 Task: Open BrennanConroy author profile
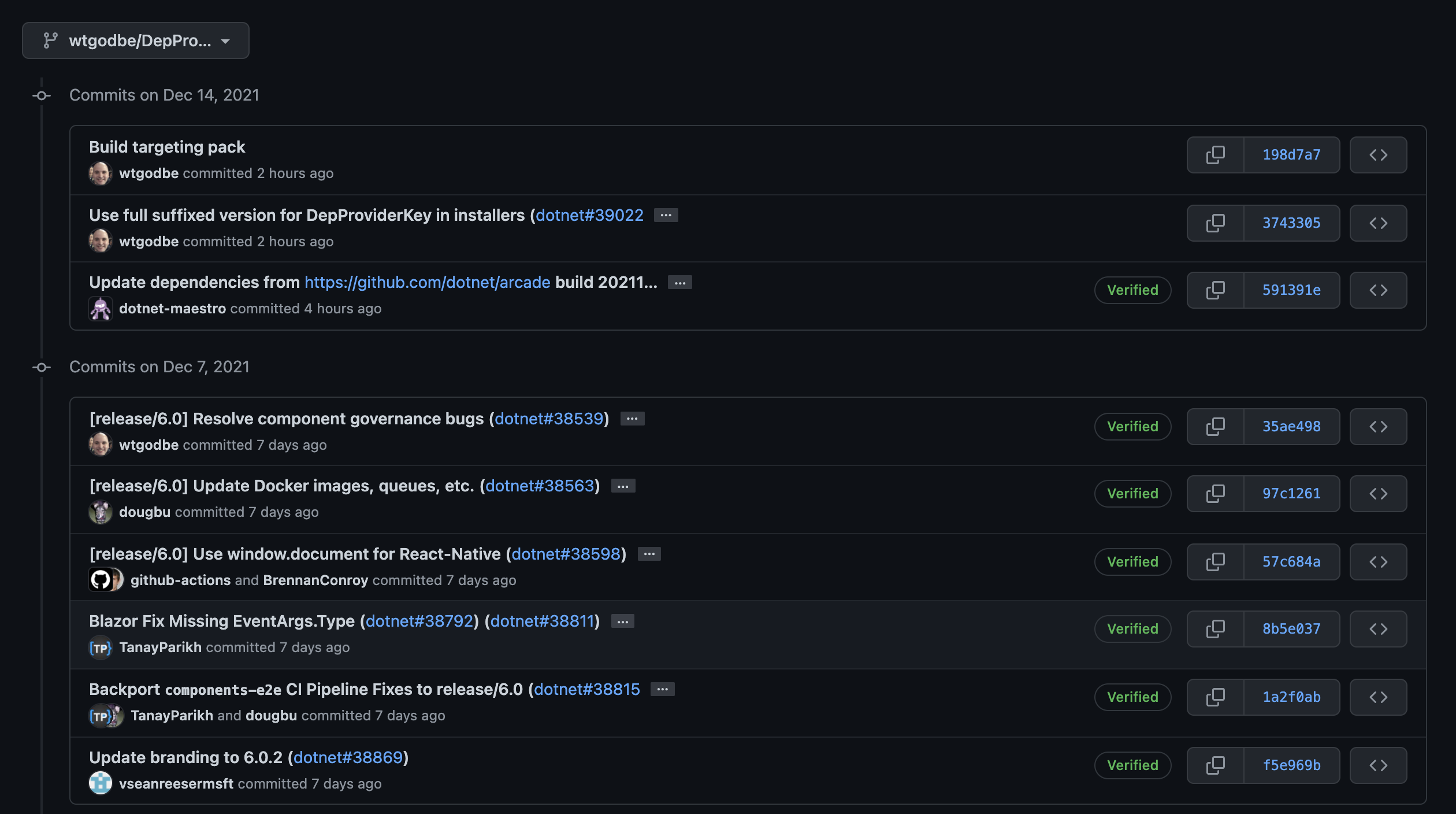pyautogui.click(x=315, y=580)
